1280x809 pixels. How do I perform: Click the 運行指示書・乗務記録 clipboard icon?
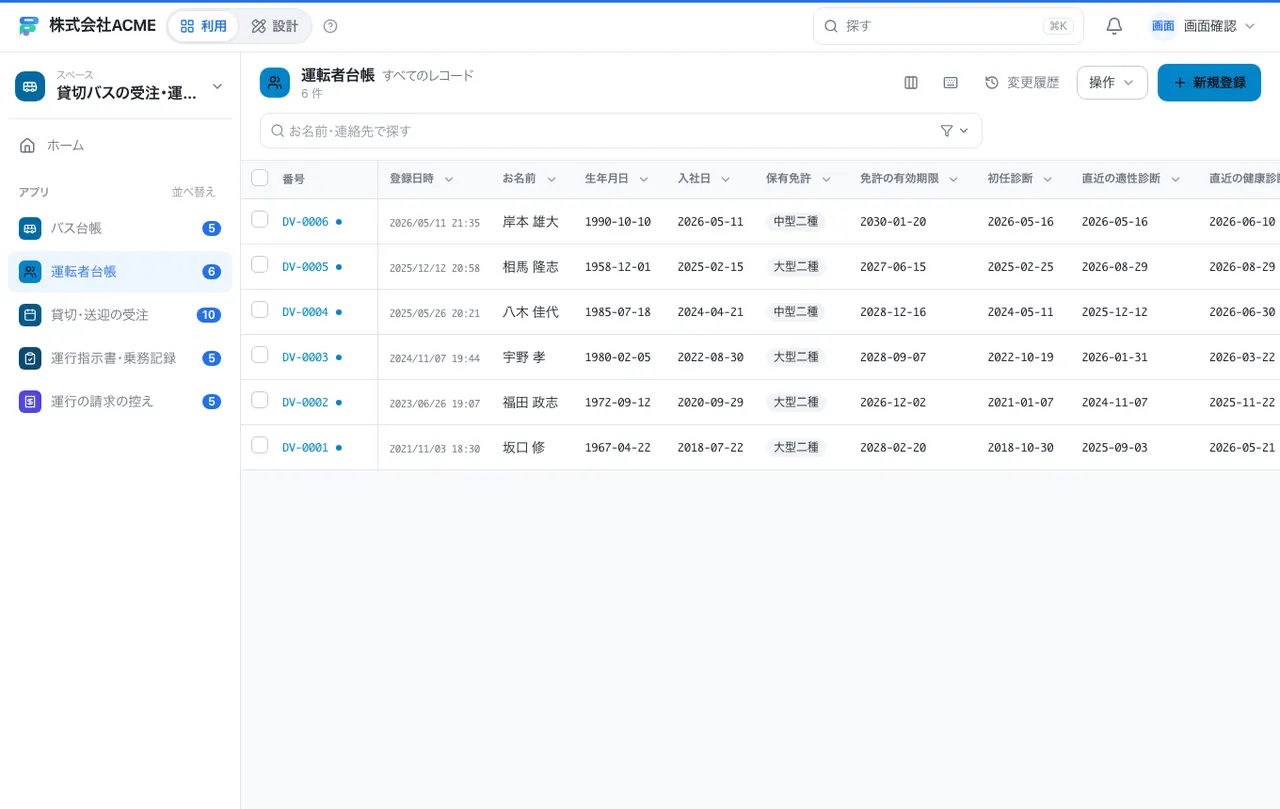coord(30,358)
